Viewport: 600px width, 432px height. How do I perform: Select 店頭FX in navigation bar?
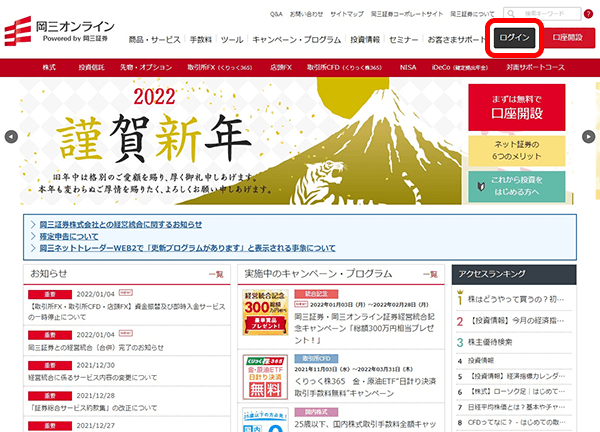pyautogui.click(x=280, y=67)
